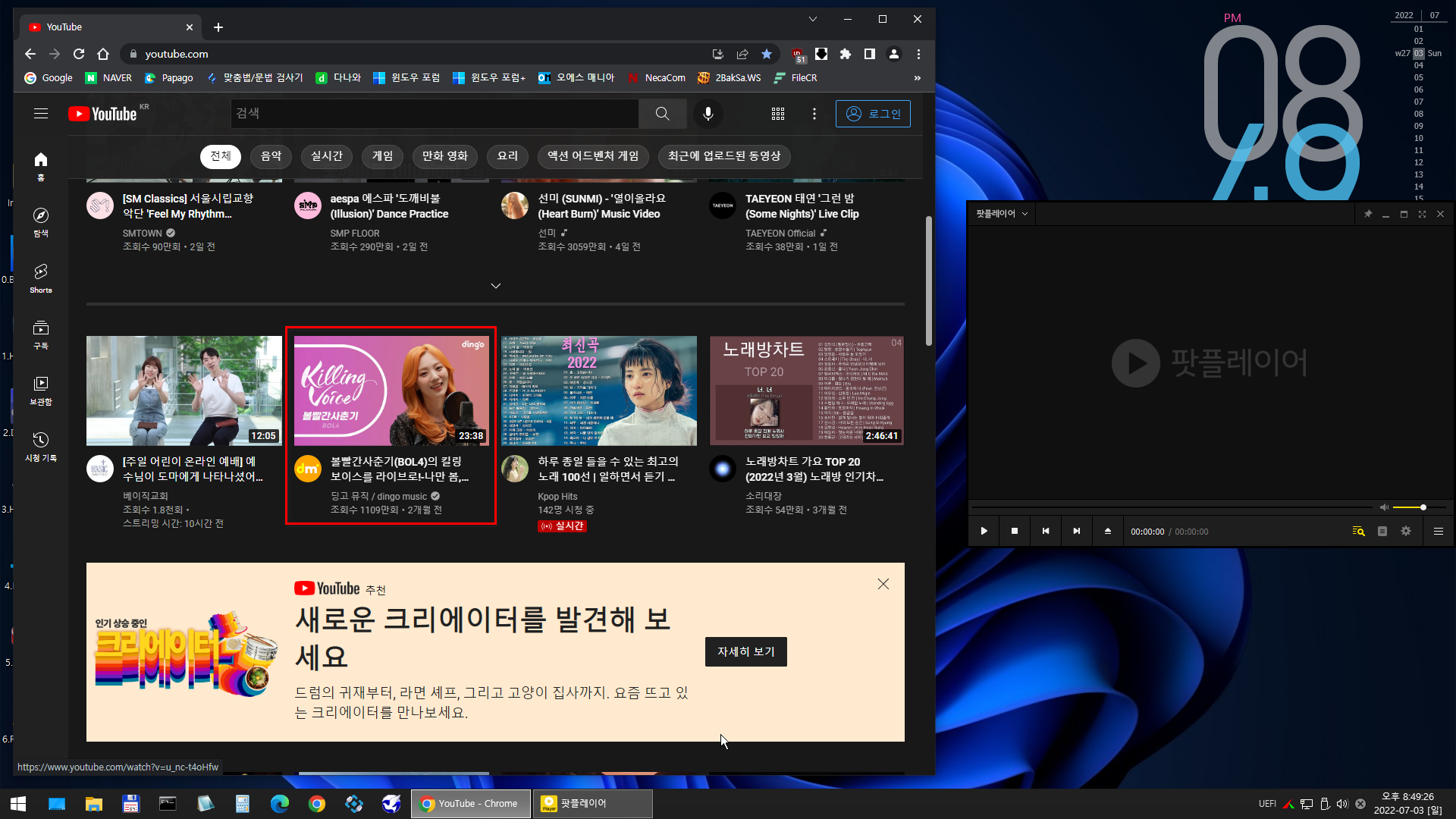Open PotPlayer settings gear
This screenshot has width=1456, height=819.
point(1406,531)
